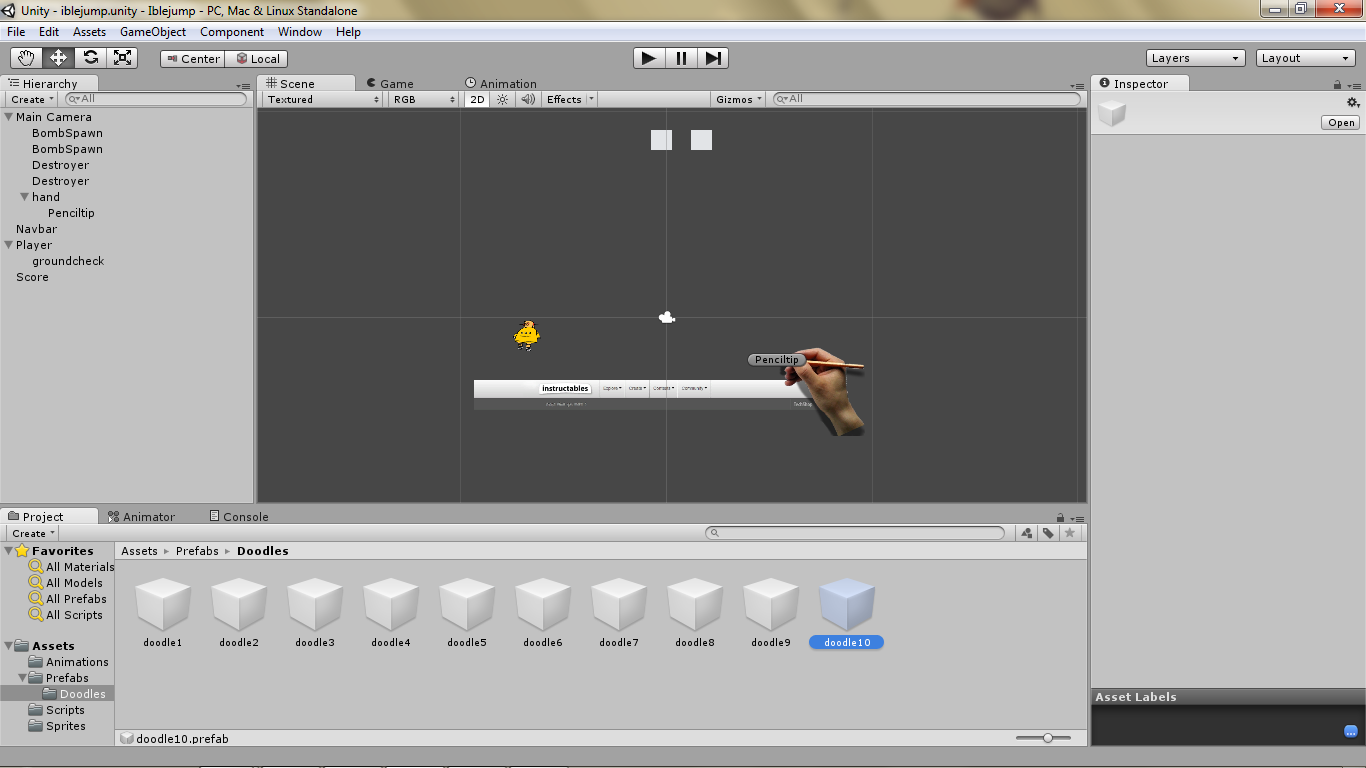1366x768 pixels.
Task: Toggle the Project panel lock icon
Action: coord(1062,518)
